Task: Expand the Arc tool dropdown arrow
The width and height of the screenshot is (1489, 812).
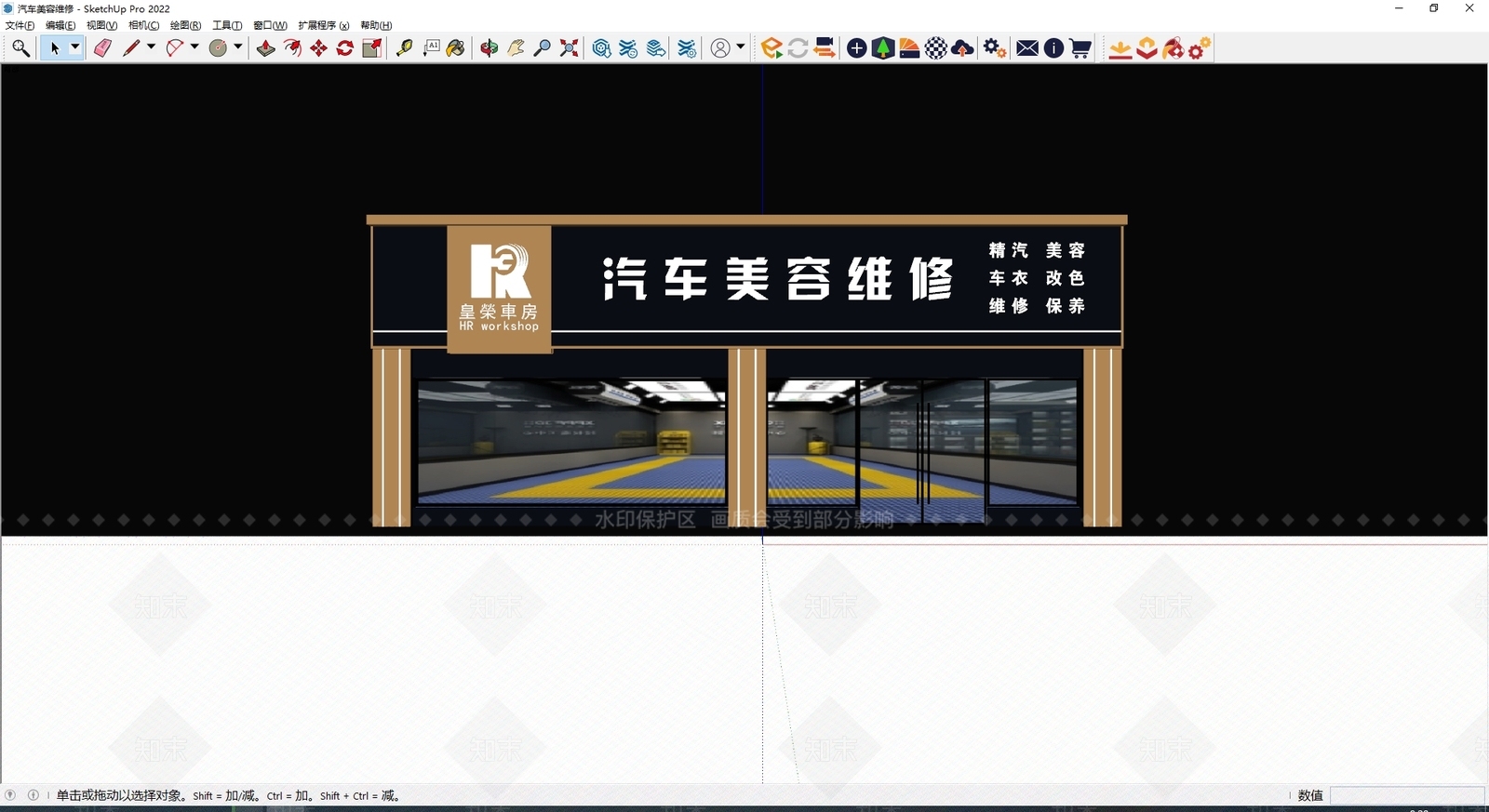Action: point(195,47)
